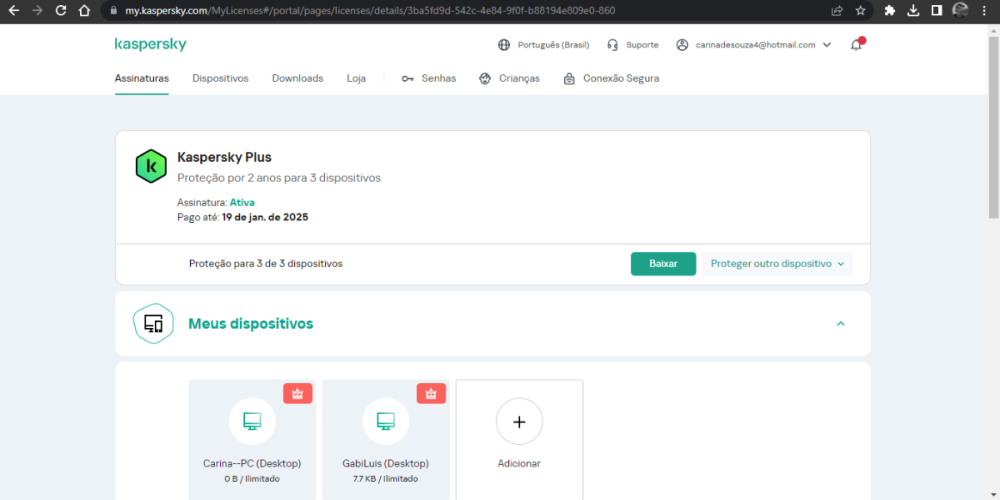This screenshot has height=500, width=1000.
Task: Click the carinadesouza4@hotmail.com account
Action: tap(756, 45)
